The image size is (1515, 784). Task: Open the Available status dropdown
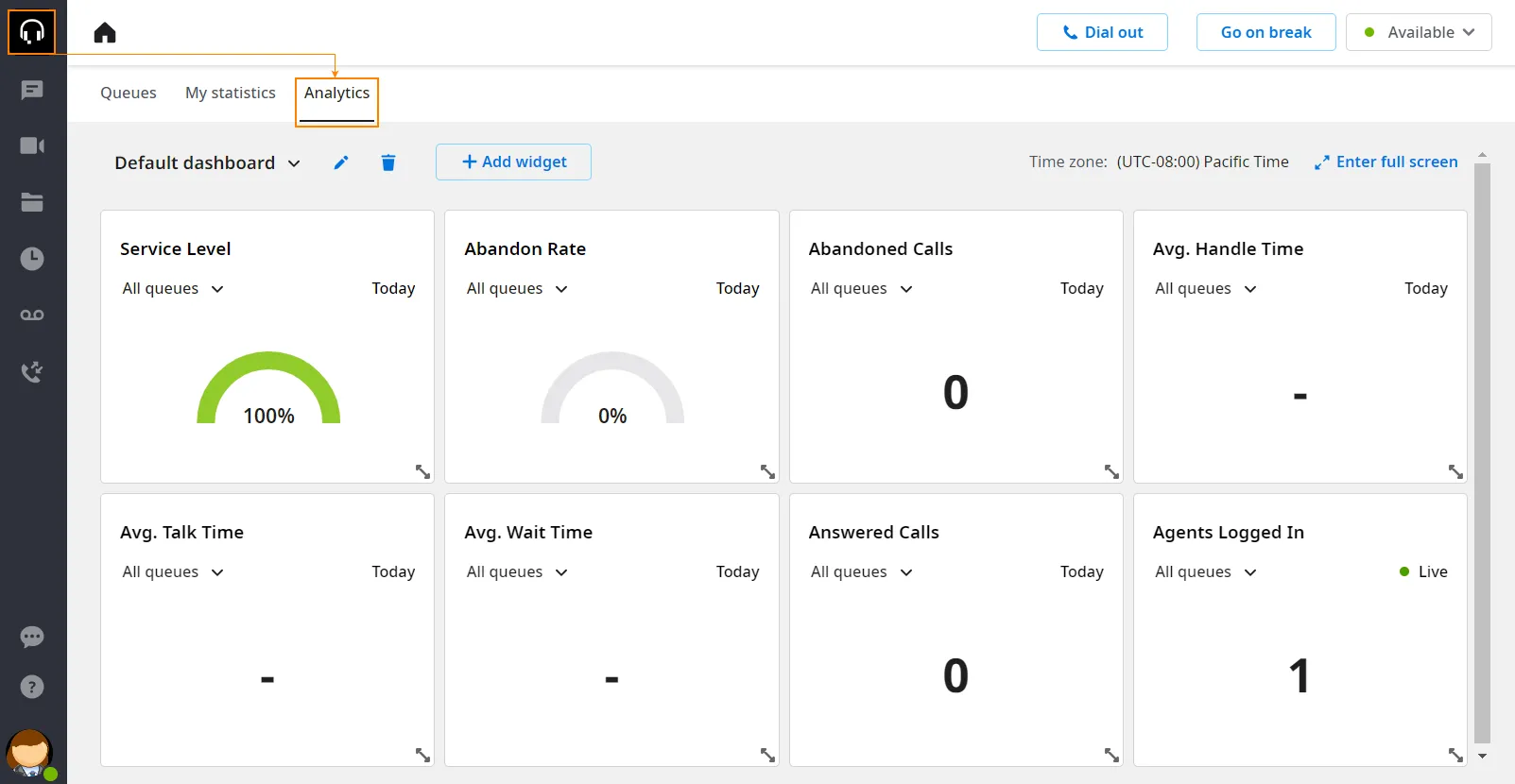1419,32
